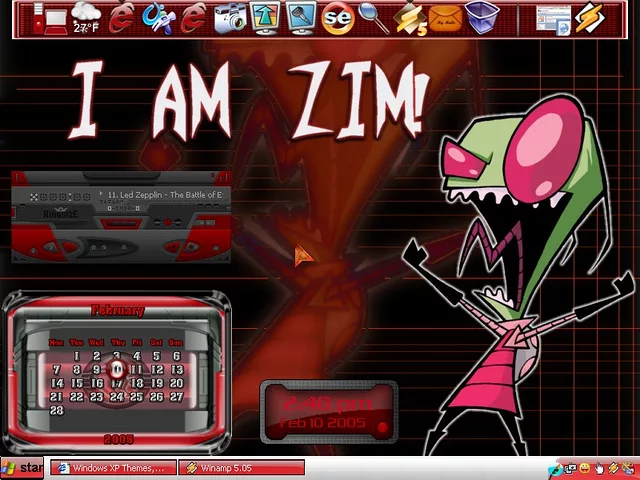Open the orange 'se' circle dock icon

(337, 18)
